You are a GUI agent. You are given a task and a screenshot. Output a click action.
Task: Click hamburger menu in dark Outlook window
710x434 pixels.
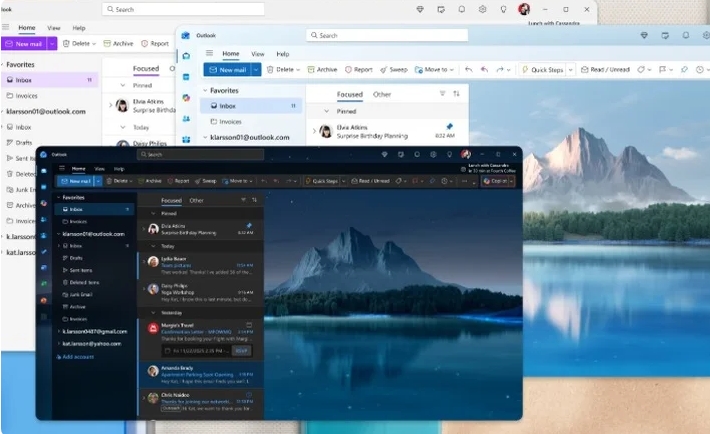62,169
